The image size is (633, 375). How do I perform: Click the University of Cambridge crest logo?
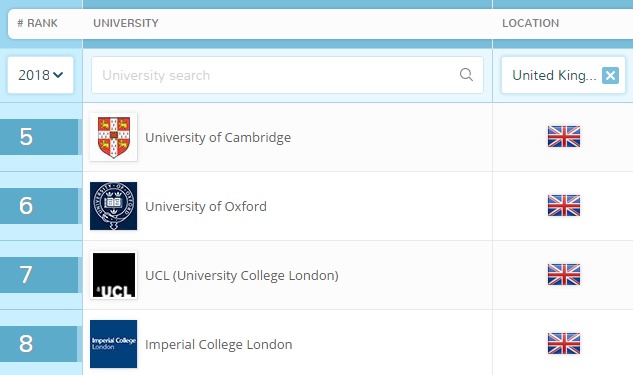coord(113,137)
